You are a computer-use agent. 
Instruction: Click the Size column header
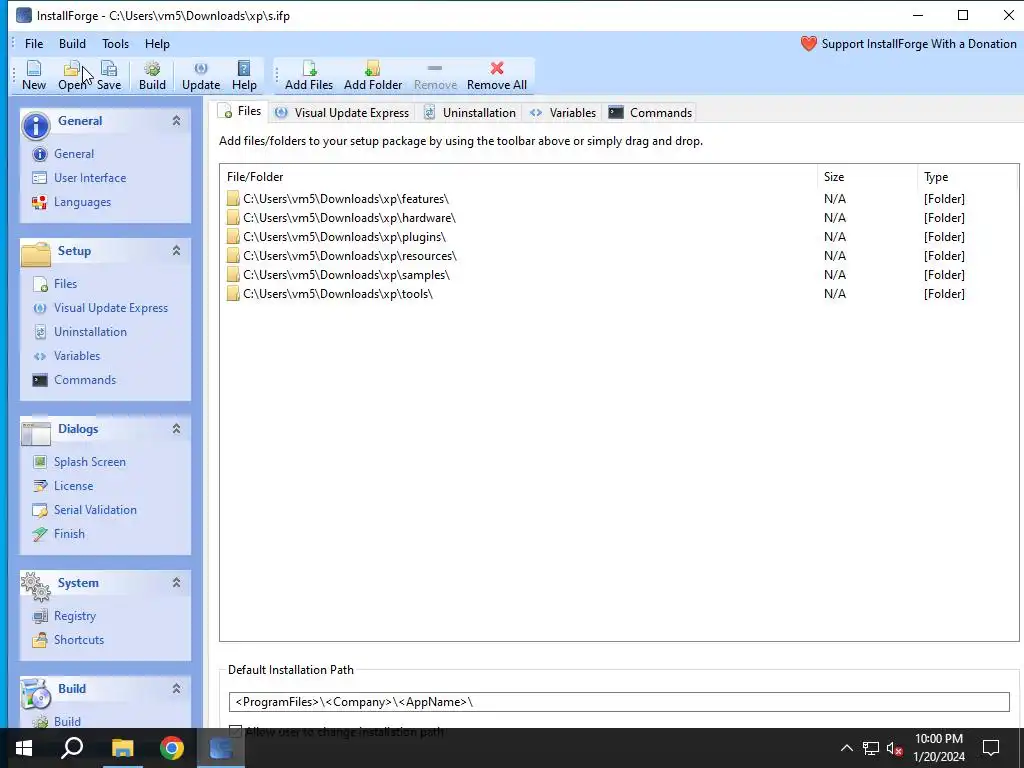[867, 177]
